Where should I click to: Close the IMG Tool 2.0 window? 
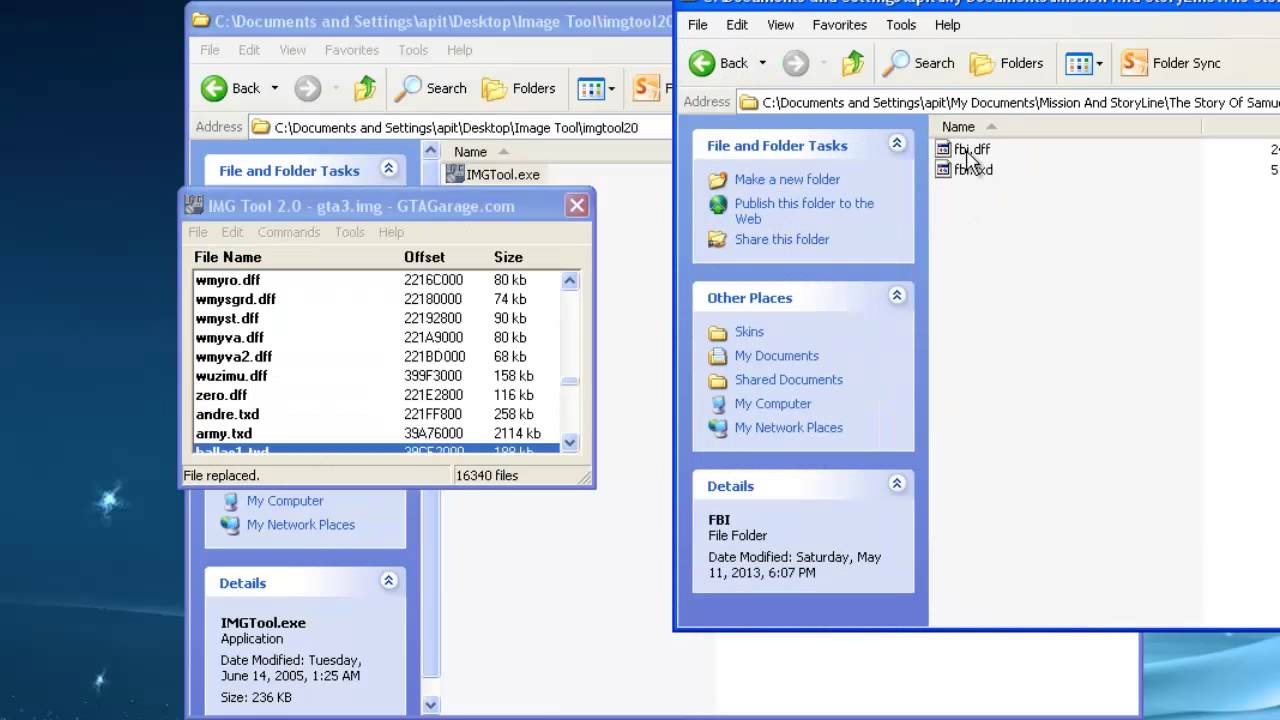pyautogui.click(x=577, y=206)
